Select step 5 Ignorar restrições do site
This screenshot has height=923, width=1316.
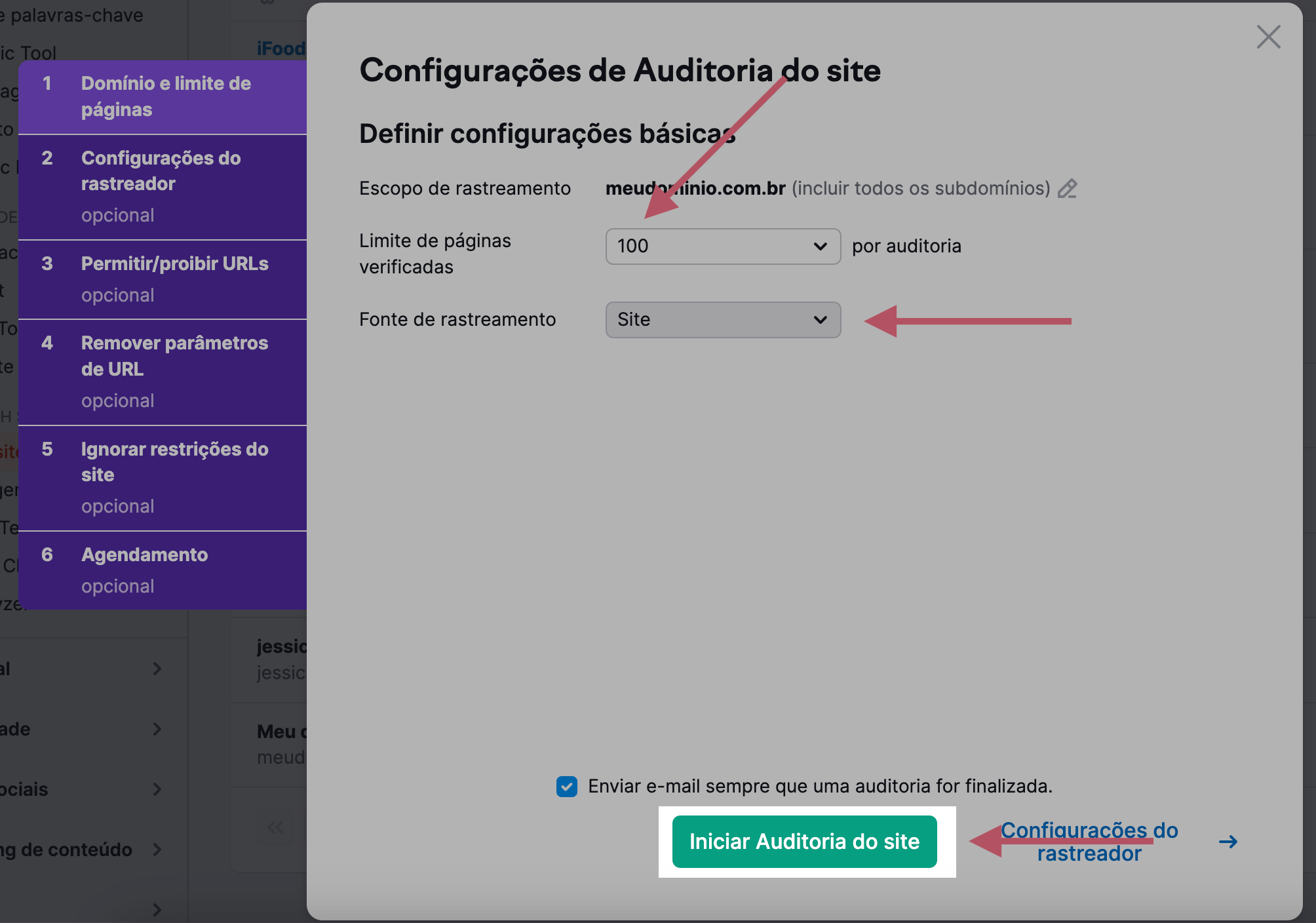[x=163, y=478]
